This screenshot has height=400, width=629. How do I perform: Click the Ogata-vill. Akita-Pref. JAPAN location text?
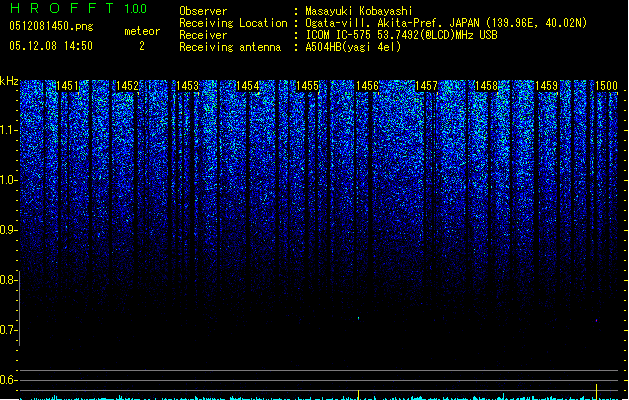click(x=446, y=23)
